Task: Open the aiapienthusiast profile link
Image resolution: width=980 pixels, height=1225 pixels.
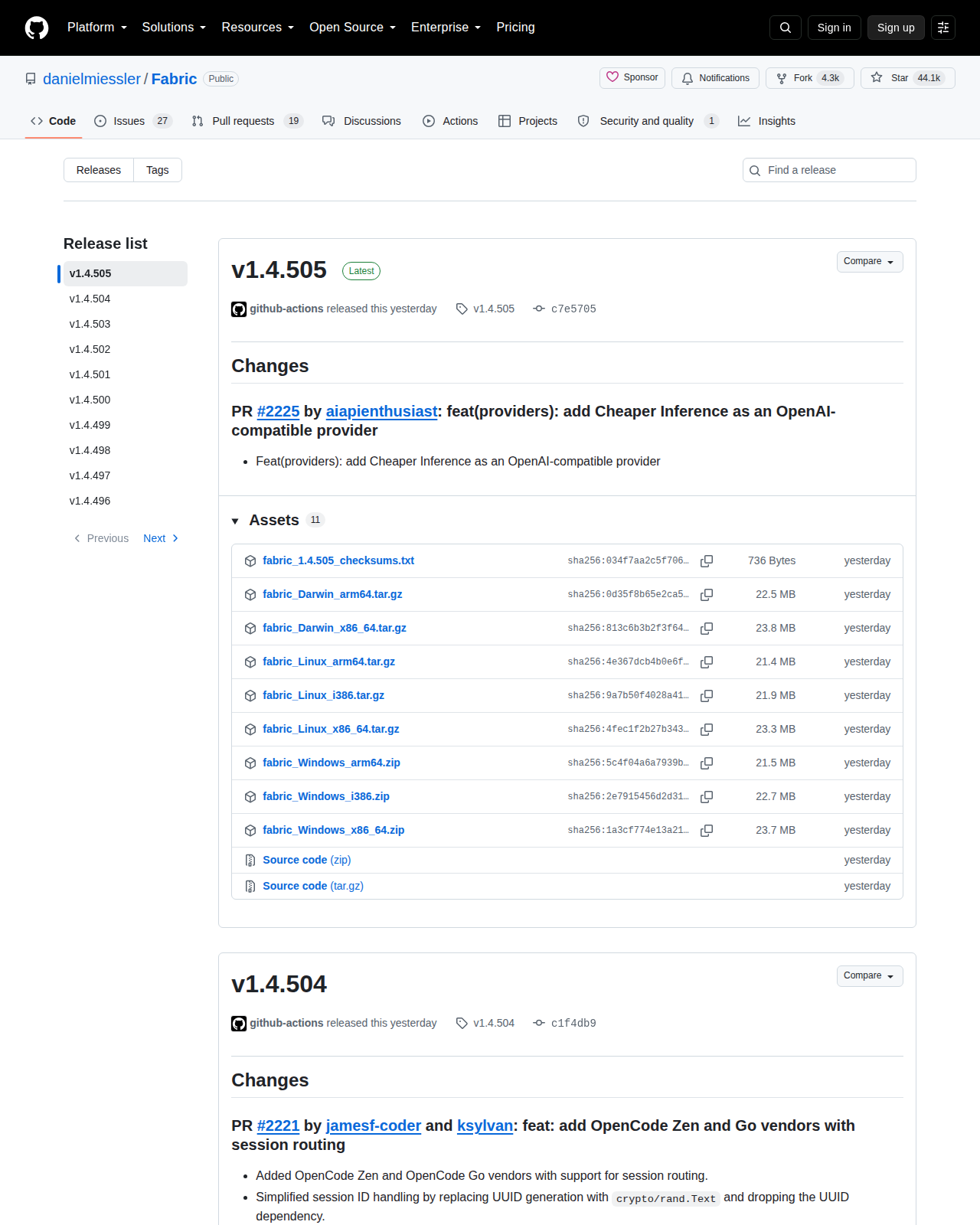Action: point(381,411)
